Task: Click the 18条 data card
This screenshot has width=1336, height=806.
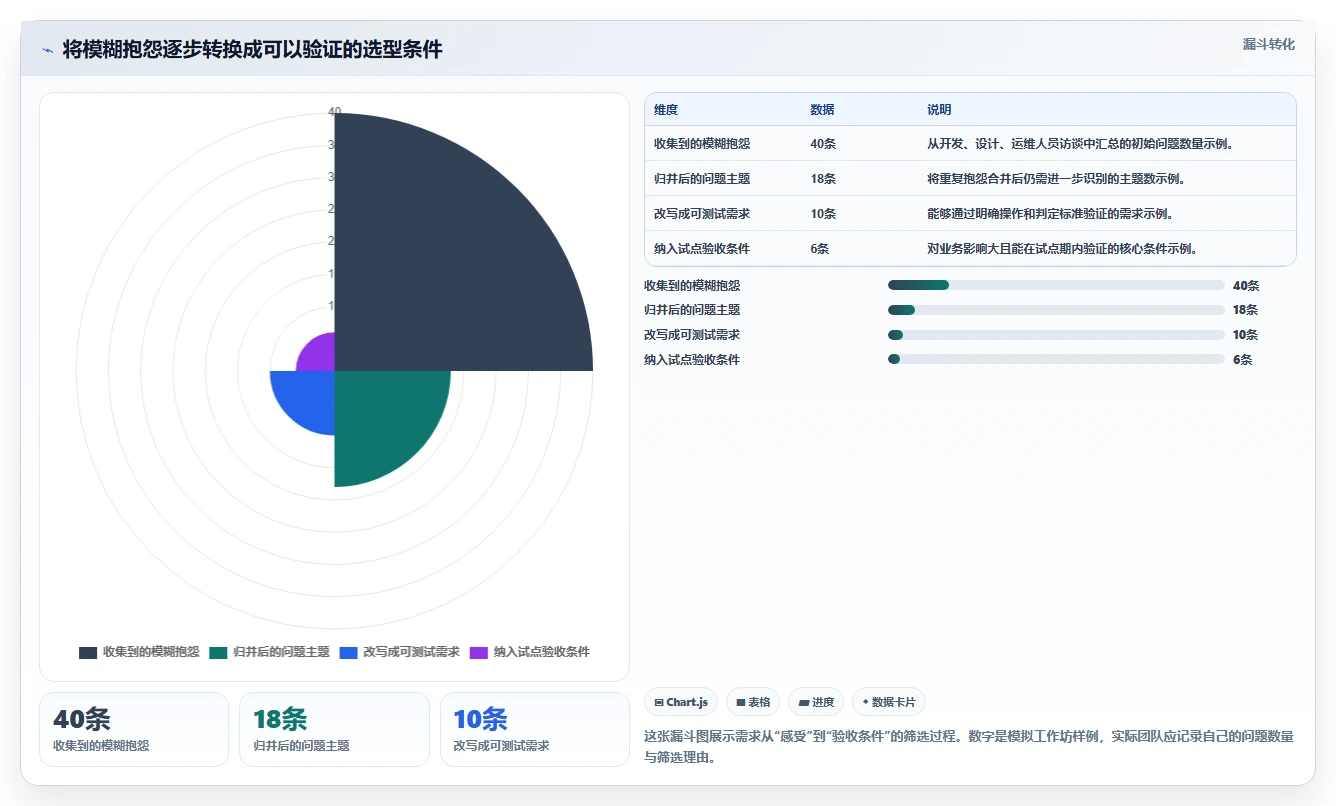Action: pyautogui.click(x=334, y=730)
